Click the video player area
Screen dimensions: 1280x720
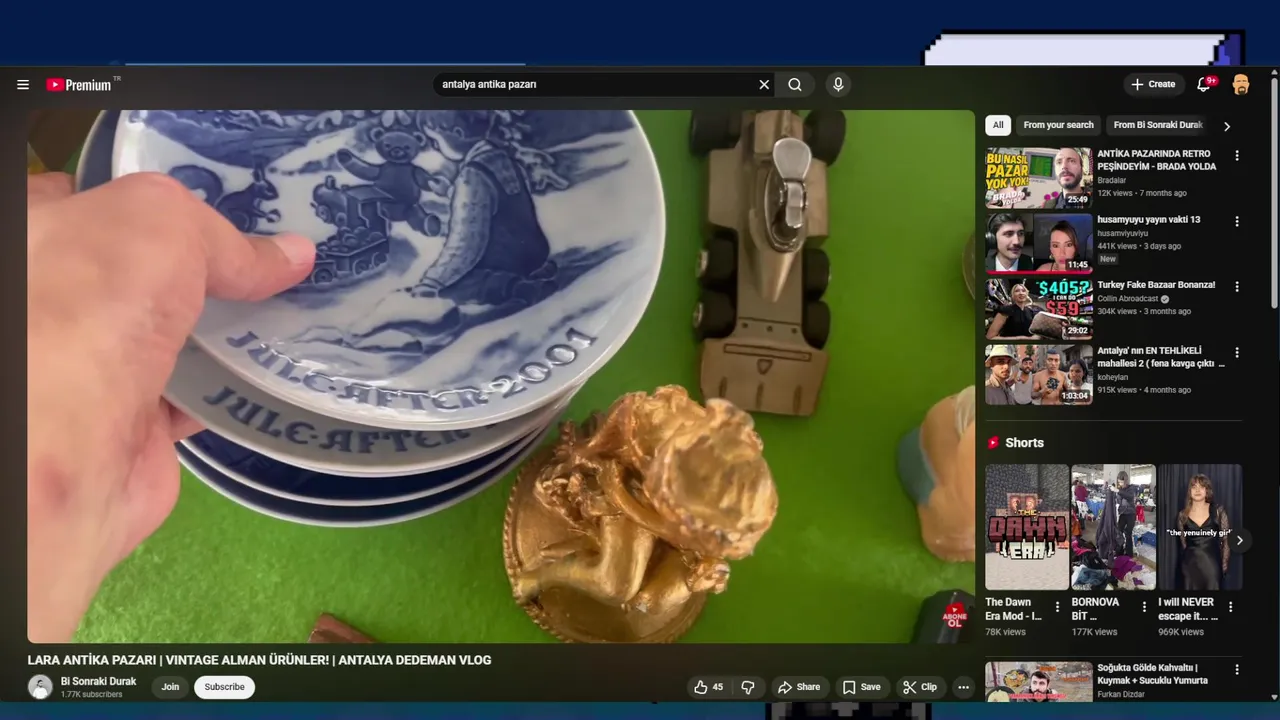(500, 376)
